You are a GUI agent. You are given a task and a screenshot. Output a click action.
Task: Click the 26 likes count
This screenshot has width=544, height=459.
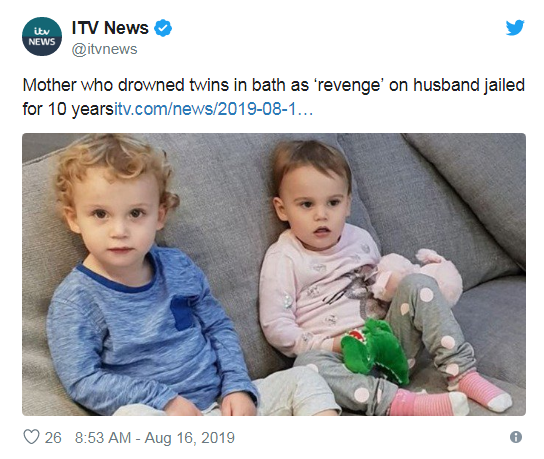coord(53,437)
